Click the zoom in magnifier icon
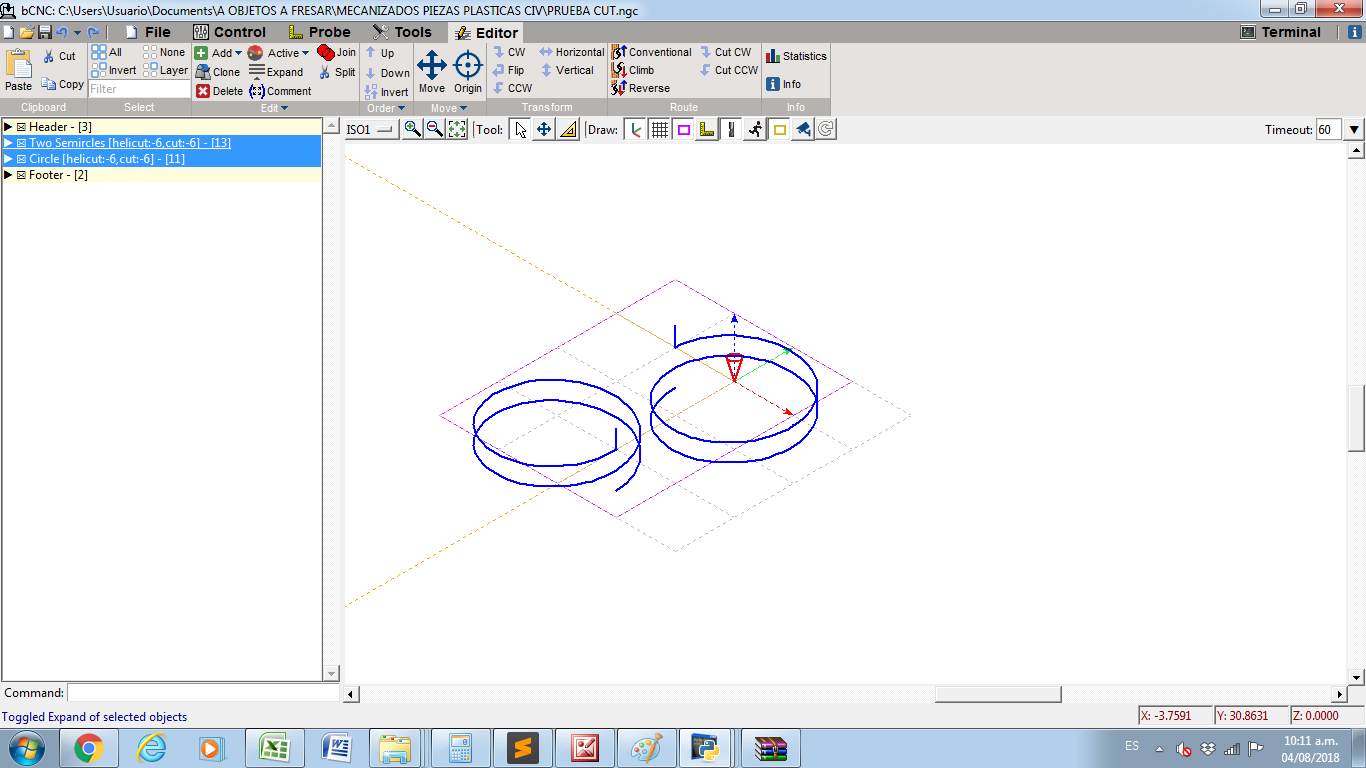The image size is (1366, 768). pos(412,129)
